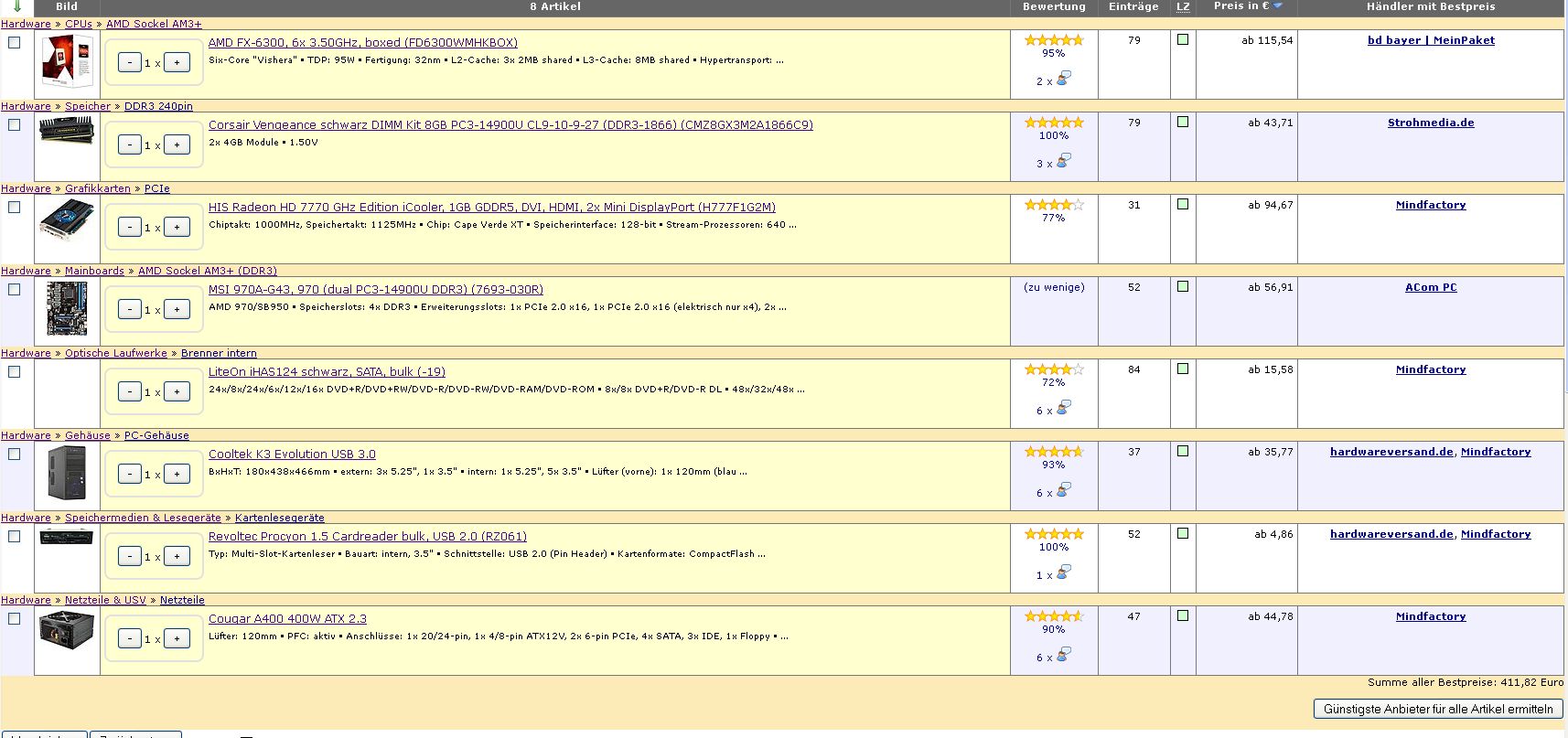Open the AMD FX-6300 boxed product link

click(363, 43)
